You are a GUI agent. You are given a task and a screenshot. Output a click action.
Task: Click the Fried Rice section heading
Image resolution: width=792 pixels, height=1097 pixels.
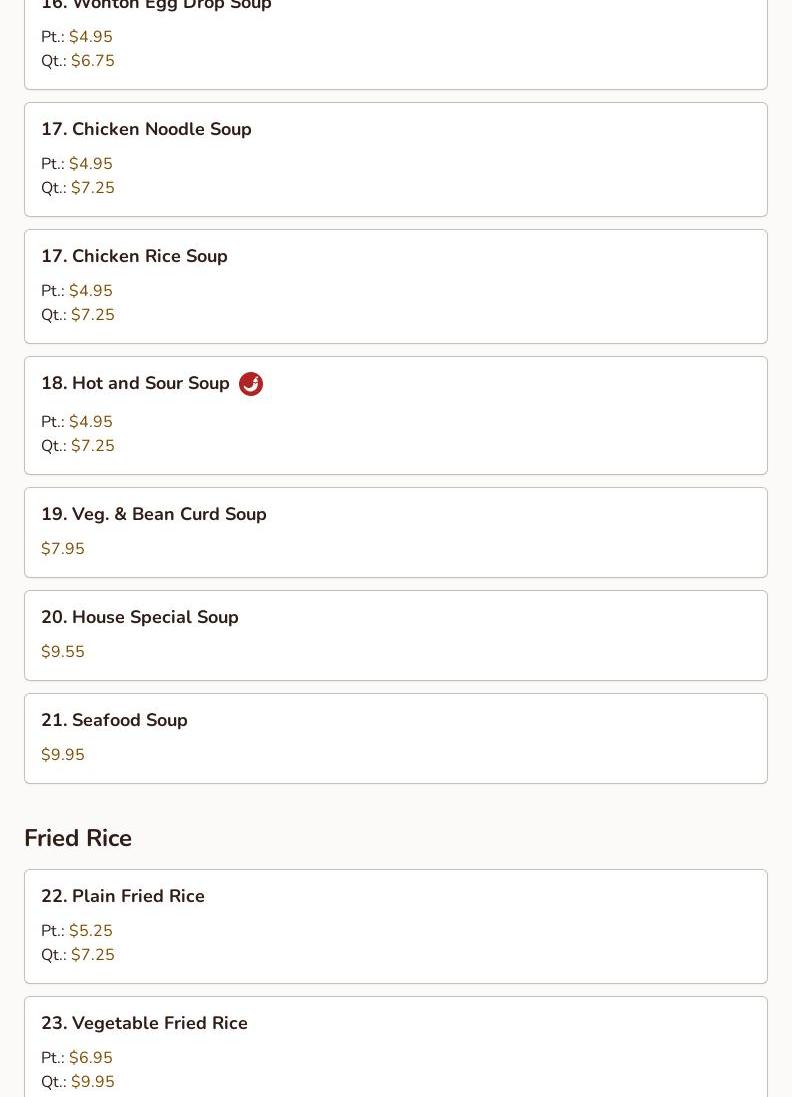pos(78,838)
